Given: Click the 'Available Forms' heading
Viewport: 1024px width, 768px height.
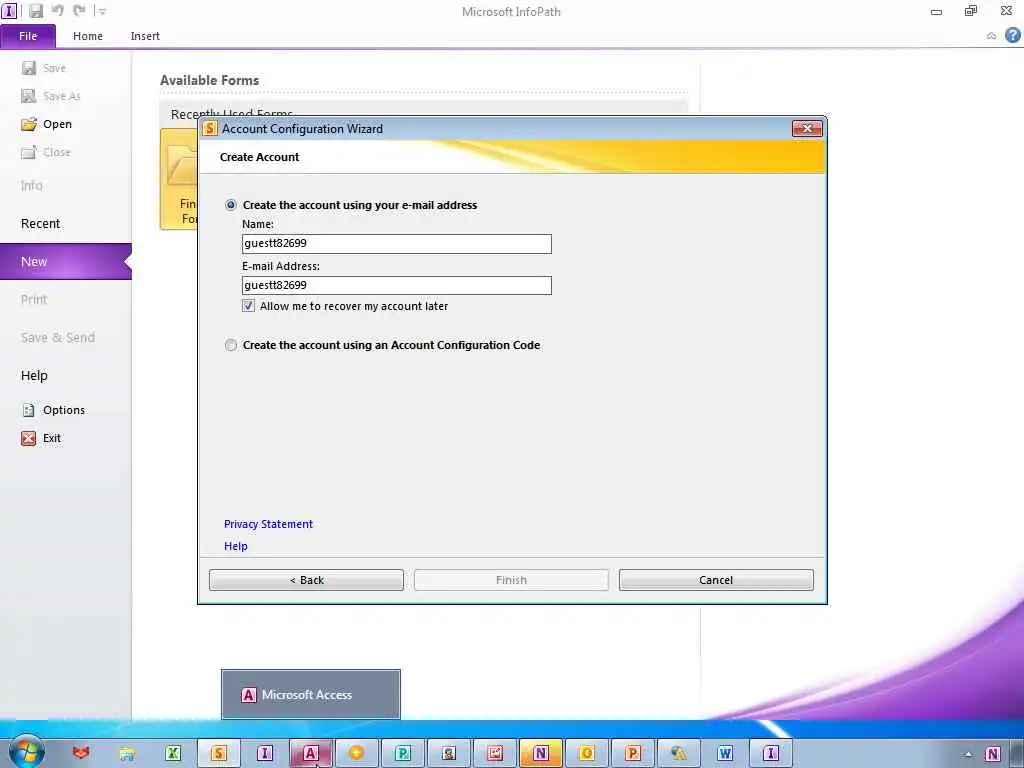Looking at the screenshot, I should click(x=209, y=80).
